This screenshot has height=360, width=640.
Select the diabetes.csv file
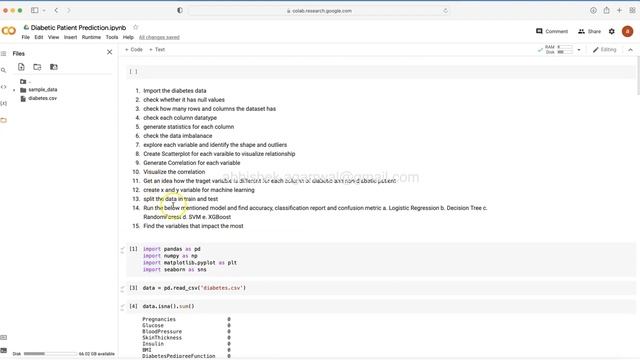[42, 98]
